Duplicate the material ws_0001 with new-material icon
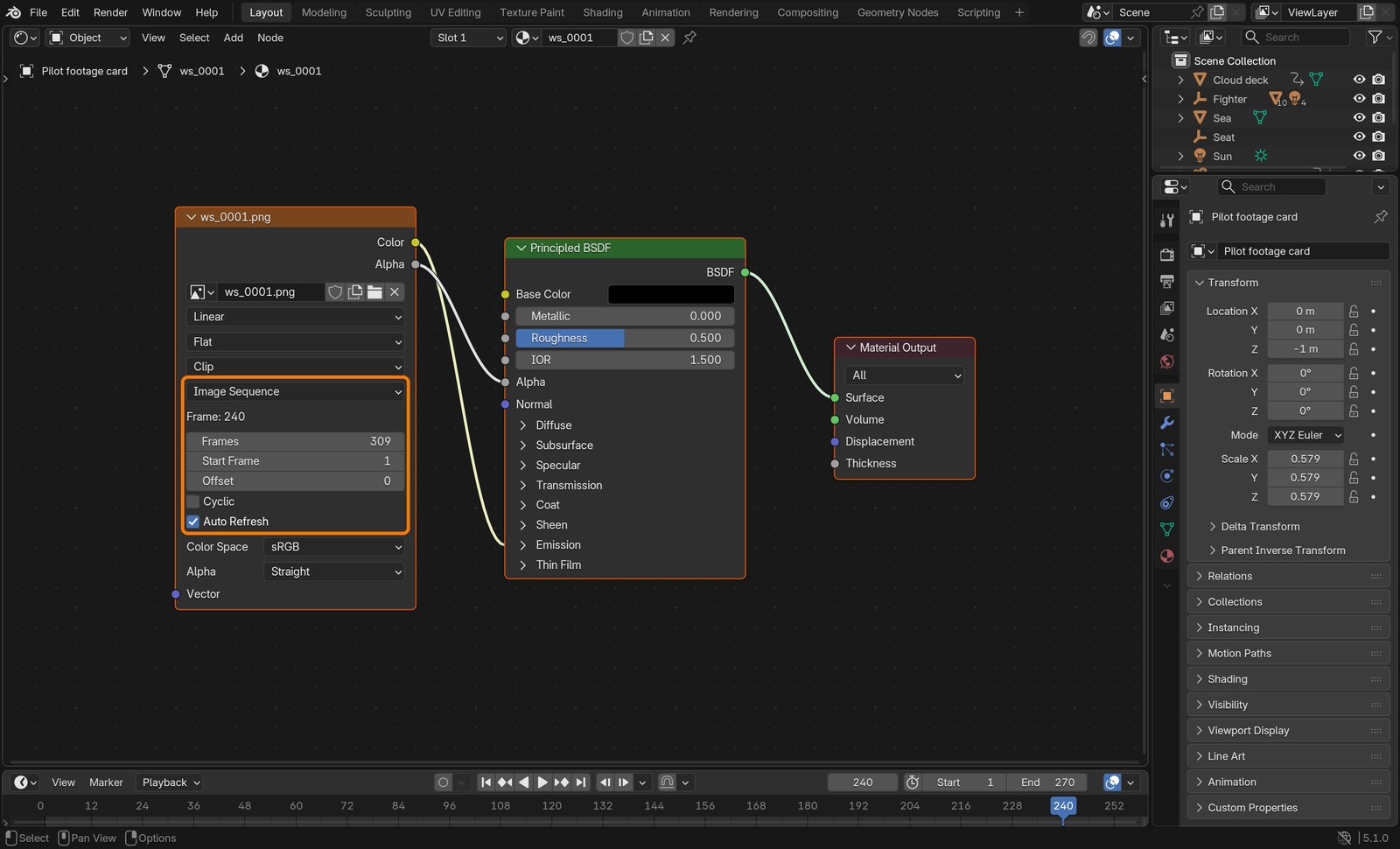 tap(646, 38)
